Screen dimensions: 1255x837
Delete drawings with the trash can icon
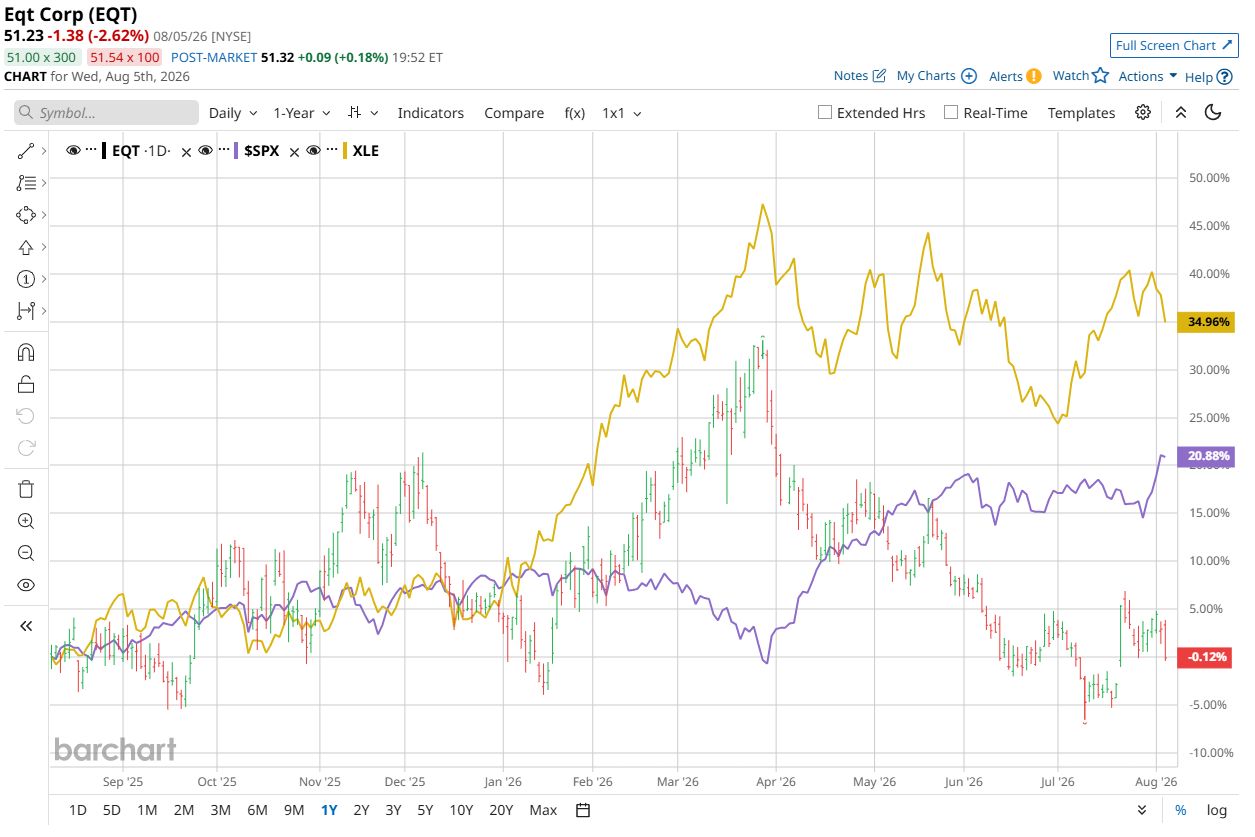[x=26, y=489]
